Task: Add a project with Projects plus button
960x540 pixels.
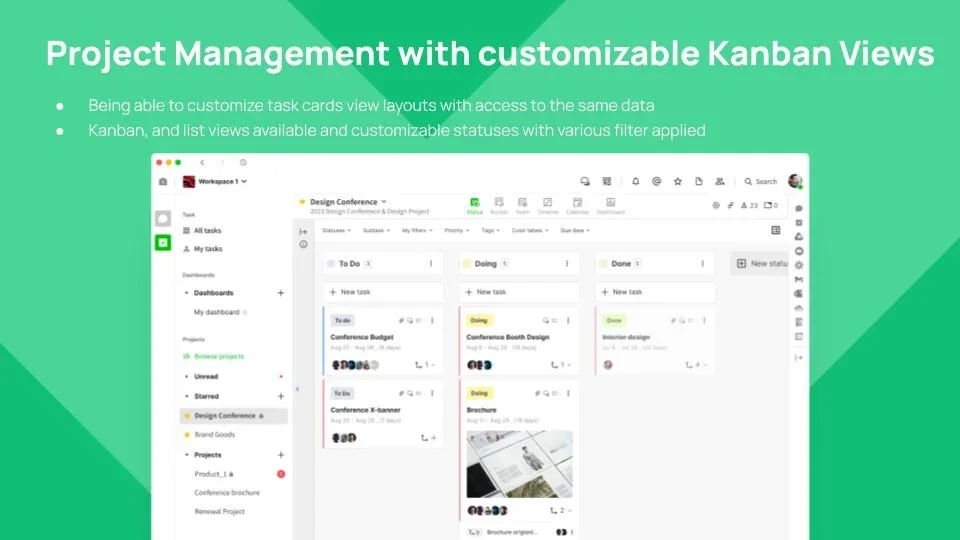Action: [280, 455]
